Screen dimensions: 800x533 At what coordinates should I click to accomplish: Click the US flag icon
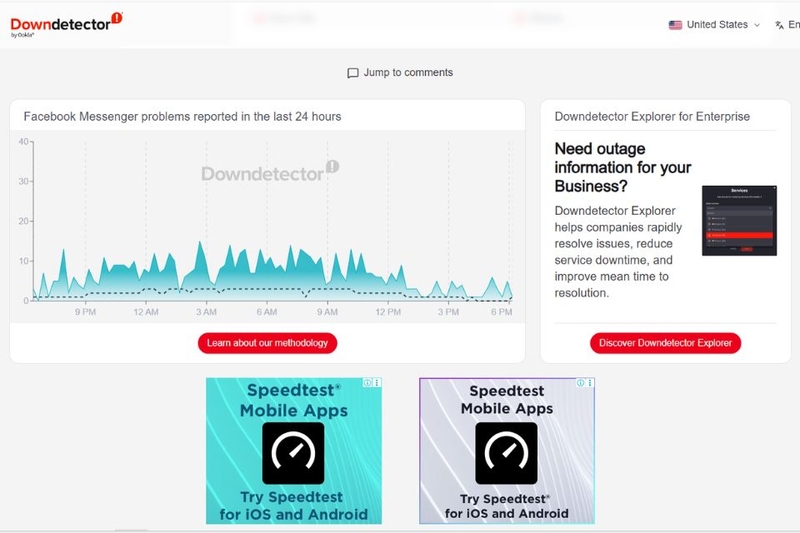point(675,25)
